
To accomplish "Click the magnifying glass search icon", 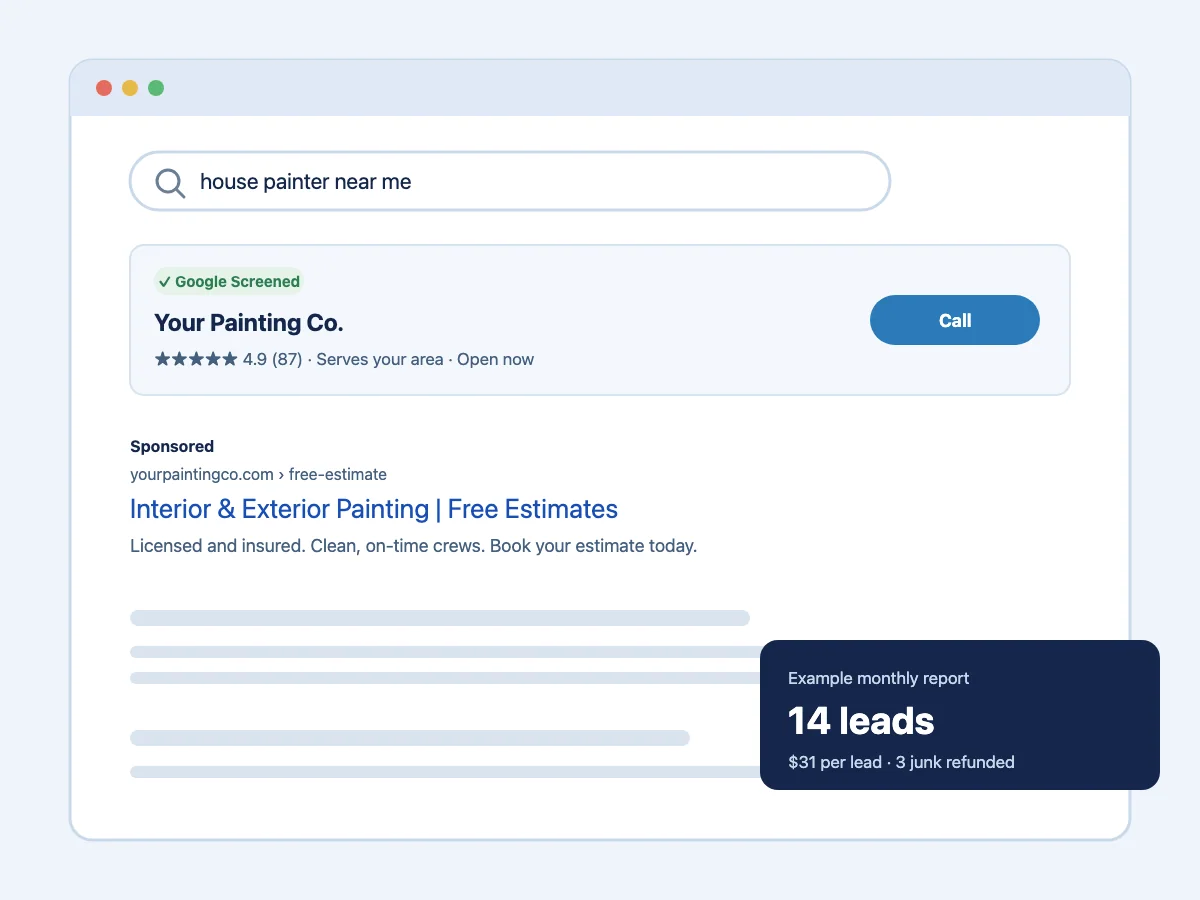I will (171, 183).
